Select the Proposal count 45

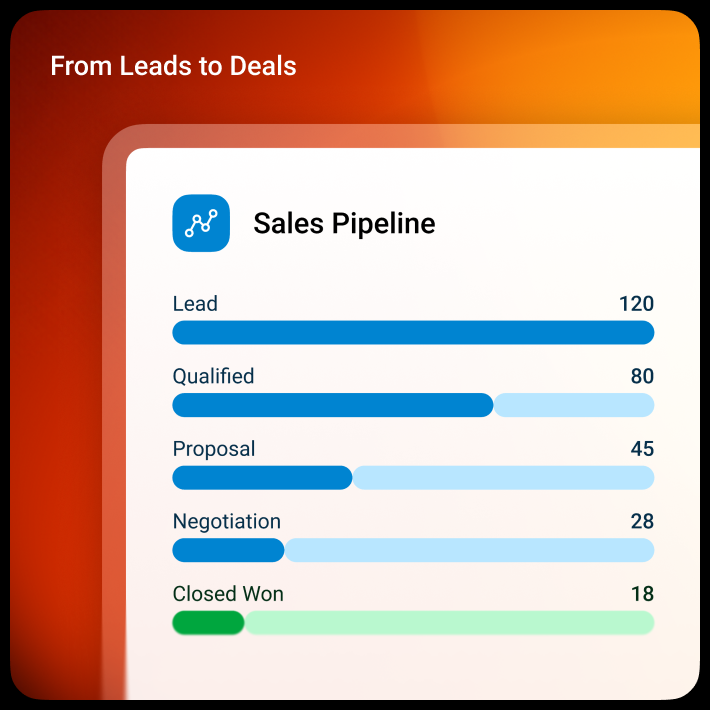point(642,449)
